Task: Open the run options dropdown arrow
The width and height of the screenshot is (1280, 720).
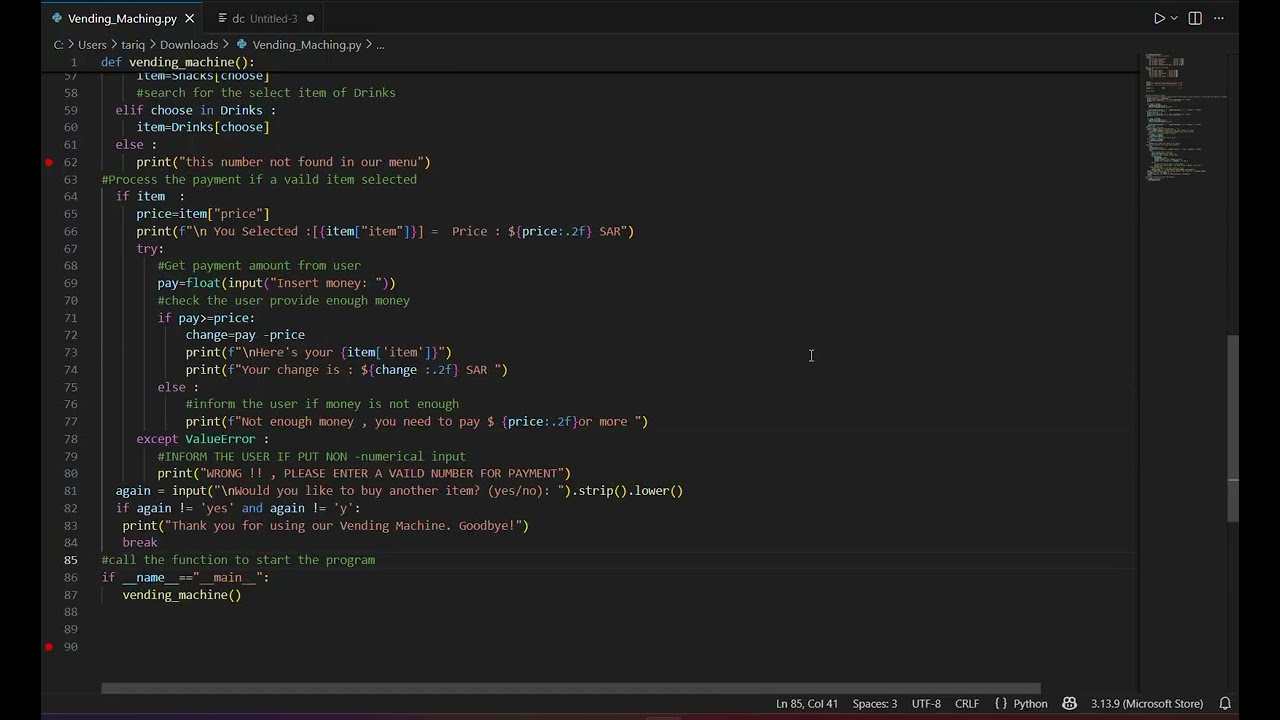Action: point(1174,18)
